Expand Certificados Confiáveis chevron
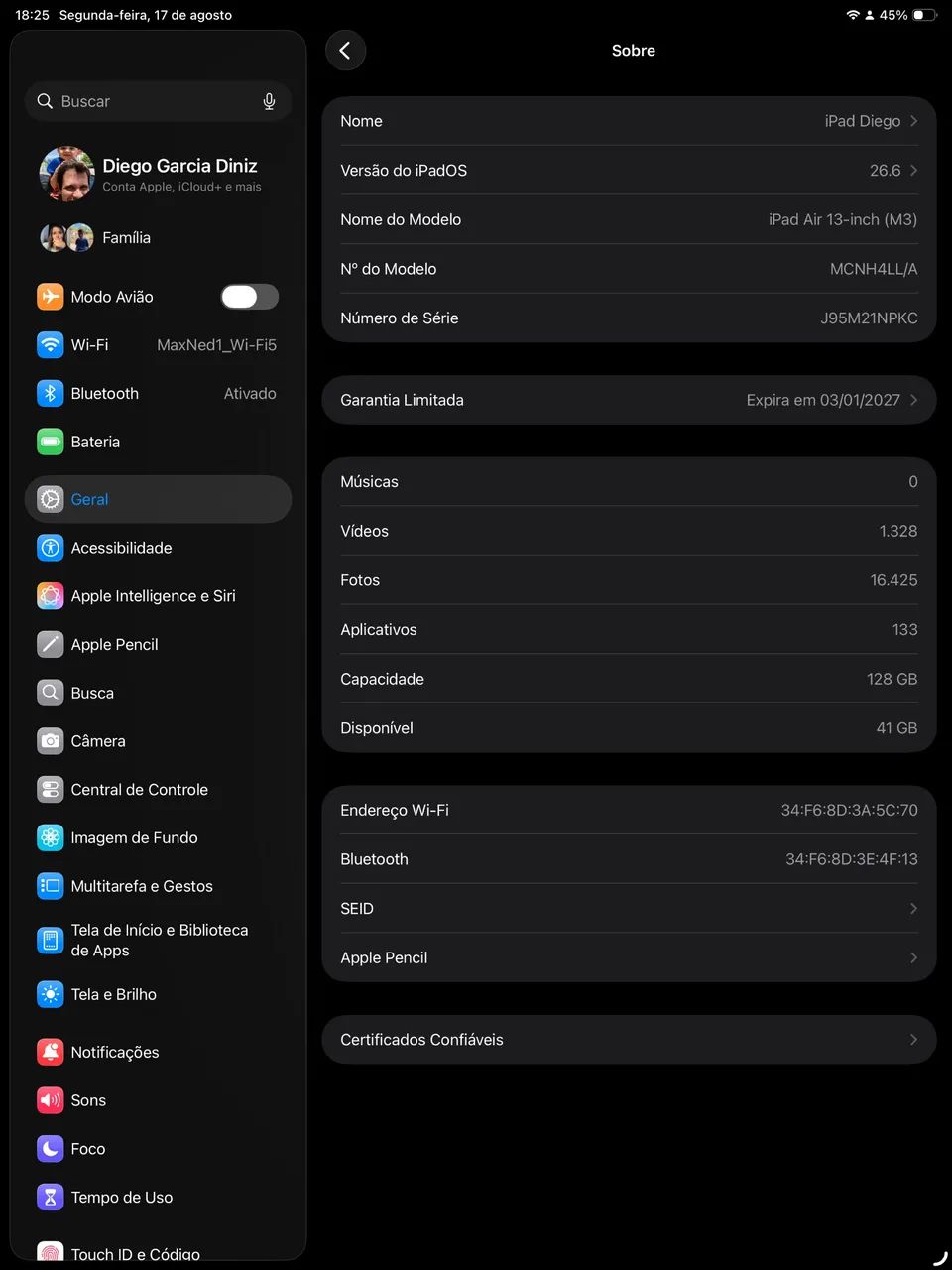The image size is (952, 1270). tap(913, 1040)
